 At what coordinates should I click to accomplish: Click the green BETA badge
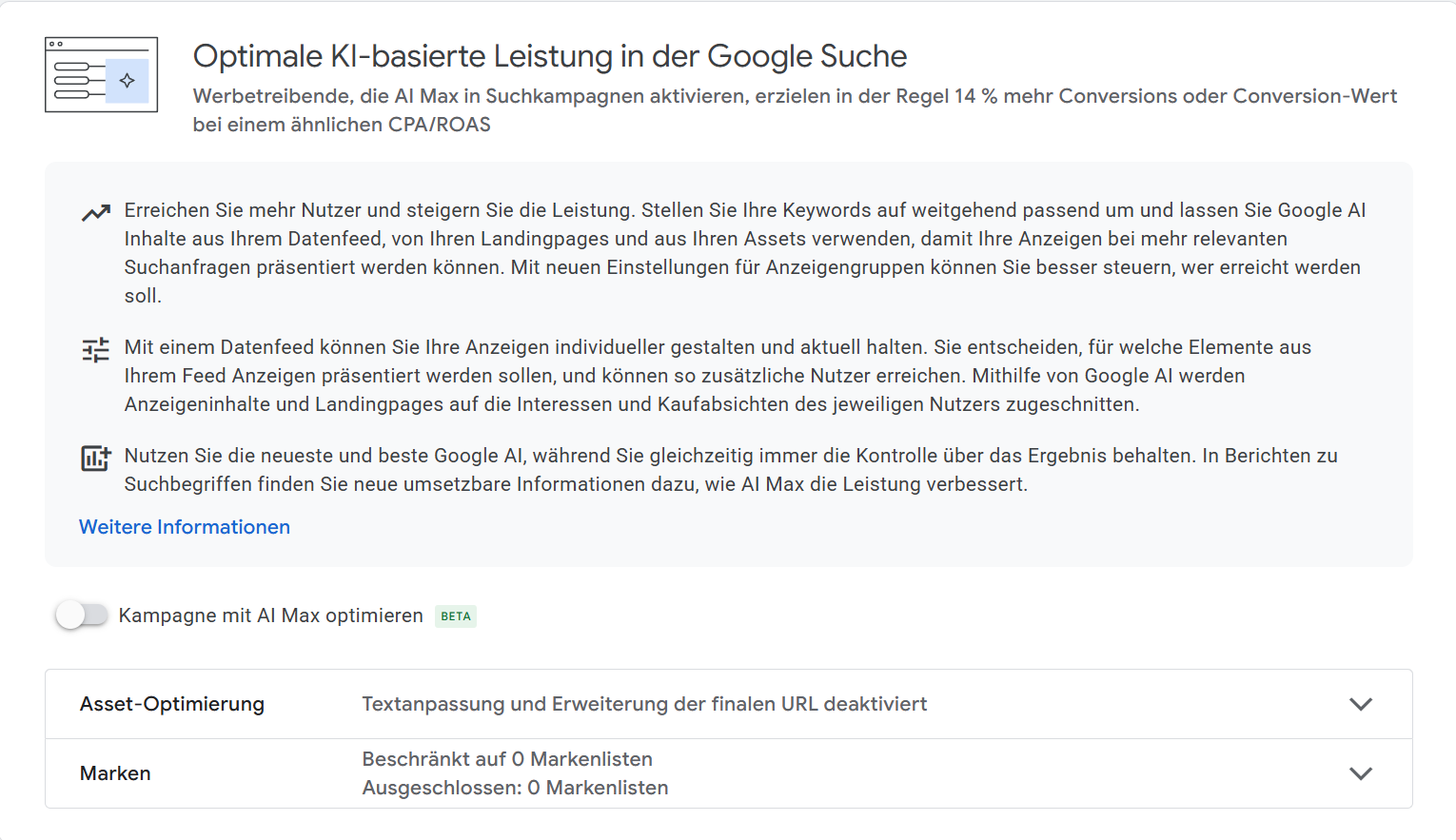(x=456, y=616)
